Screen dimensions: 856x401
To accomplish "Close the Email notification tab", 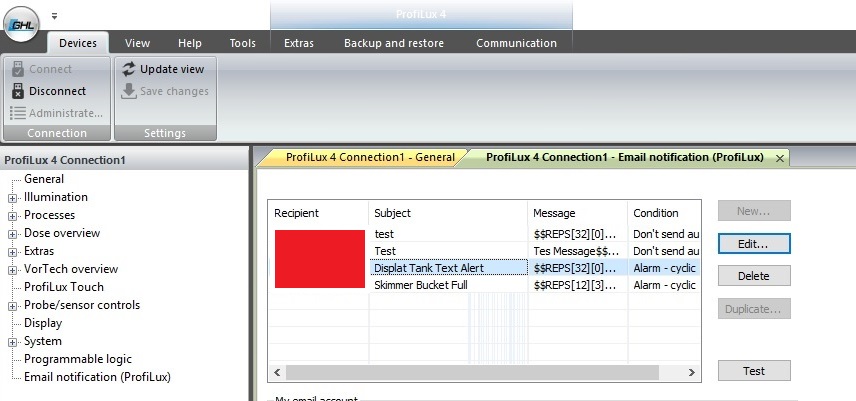I will coord(780,158).
